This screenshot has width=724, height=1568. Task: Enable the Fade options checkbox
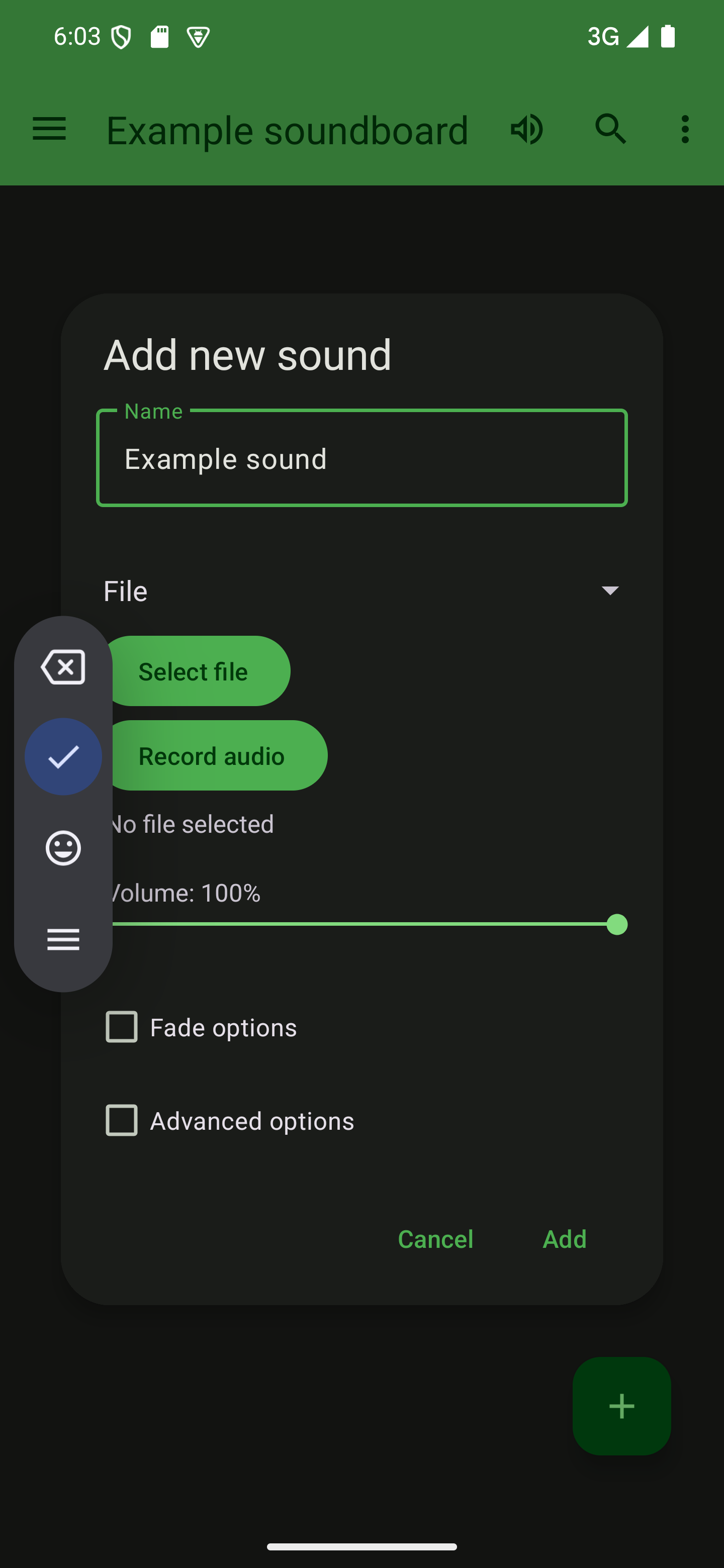(x=122, y=1027)
